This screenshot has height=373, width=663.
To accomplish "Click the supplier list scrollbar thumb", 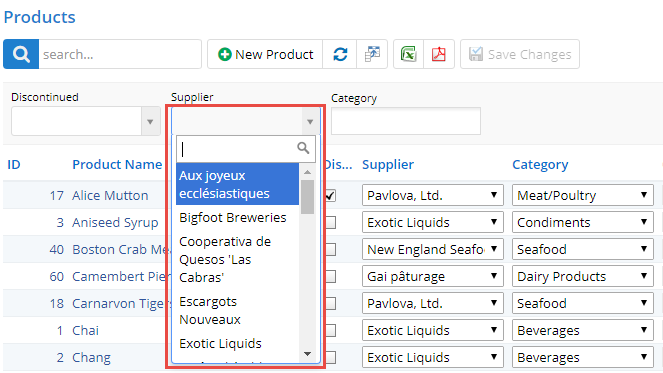I will [x=307, y=197].
